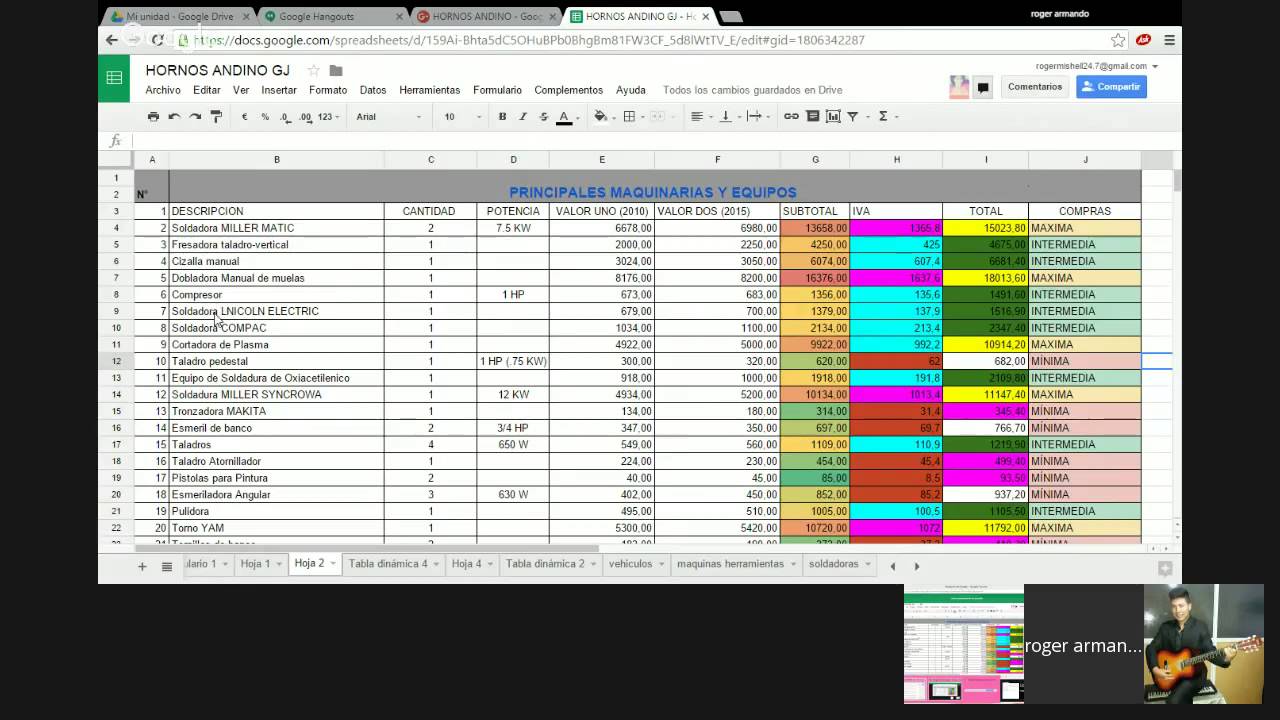Open the vertical align options

(x=727, y=117)
